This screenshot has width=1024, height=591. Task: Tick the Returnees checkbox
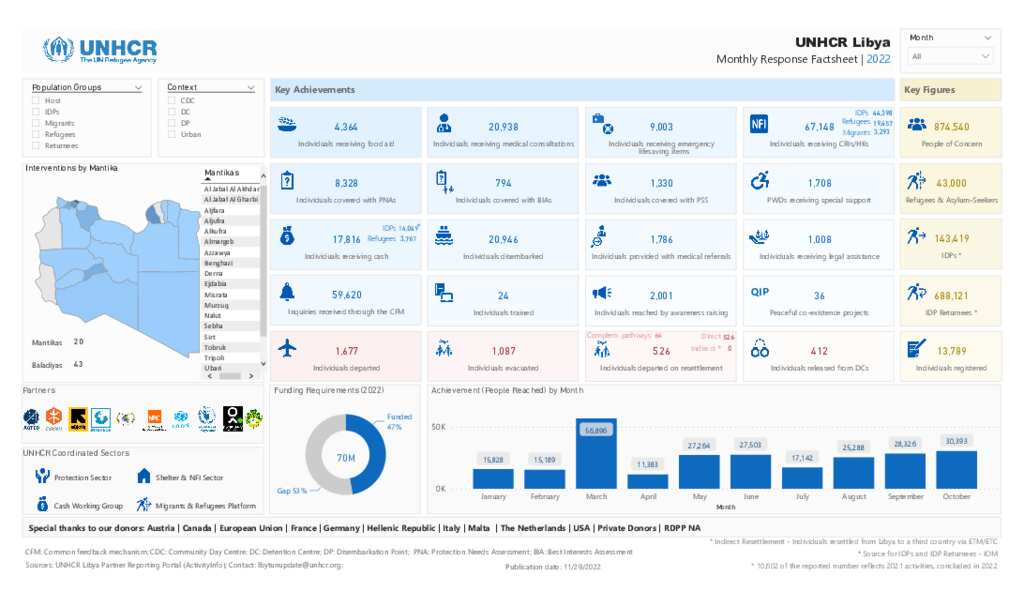pos(36,145)
